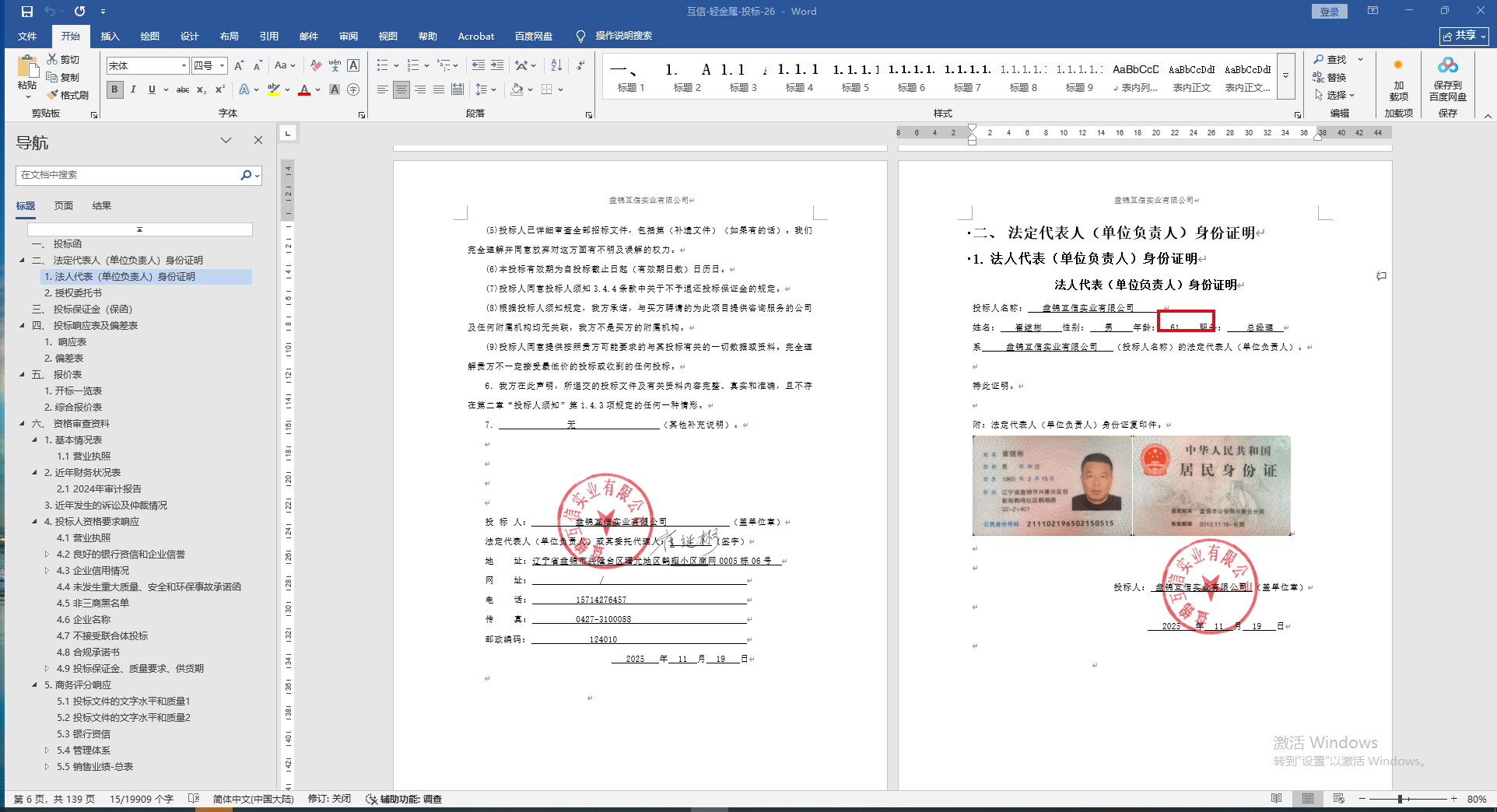
Task: Sort the selection with the A-Z sort icon
Action: [x=556, y=66]
